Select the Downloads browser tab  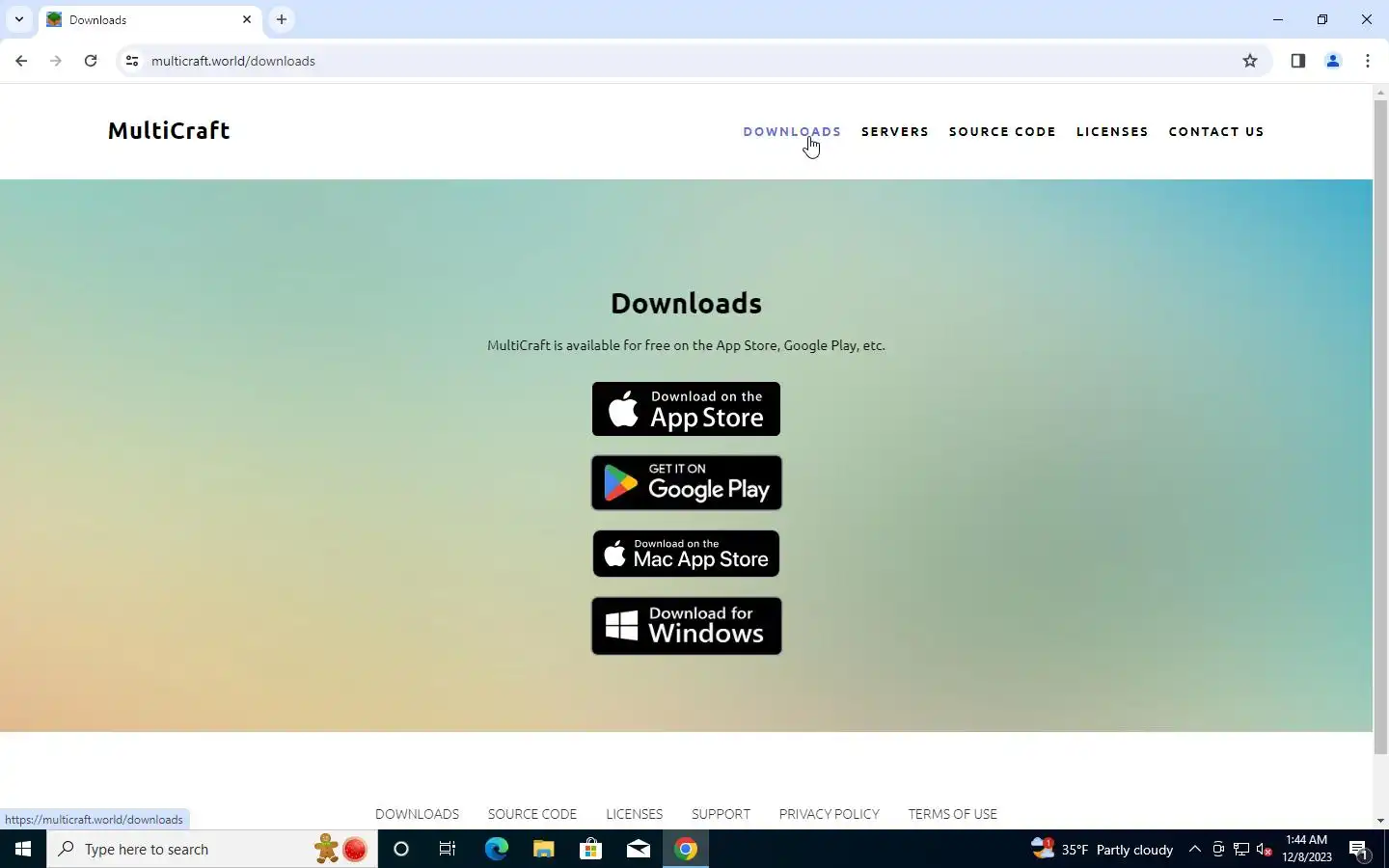pyautogui.click(x=150, y=19)
